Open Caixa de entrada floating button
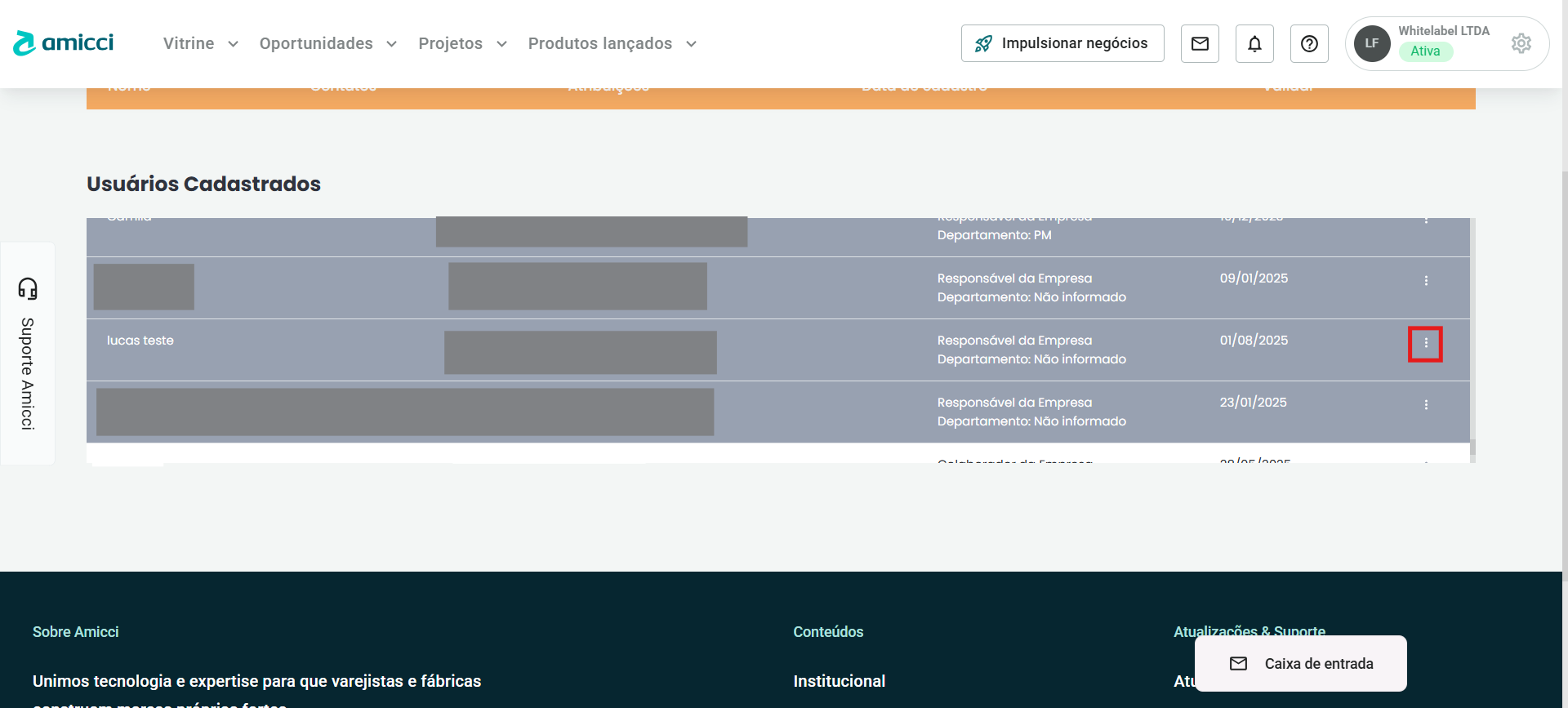 (x=1301, y=664)
